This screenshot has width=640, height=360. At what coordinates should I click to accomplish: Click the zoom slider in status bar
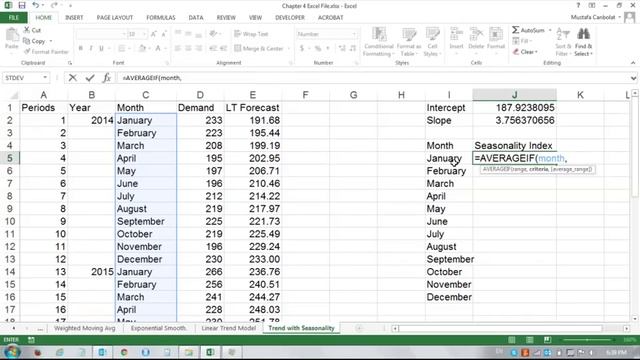588,340
